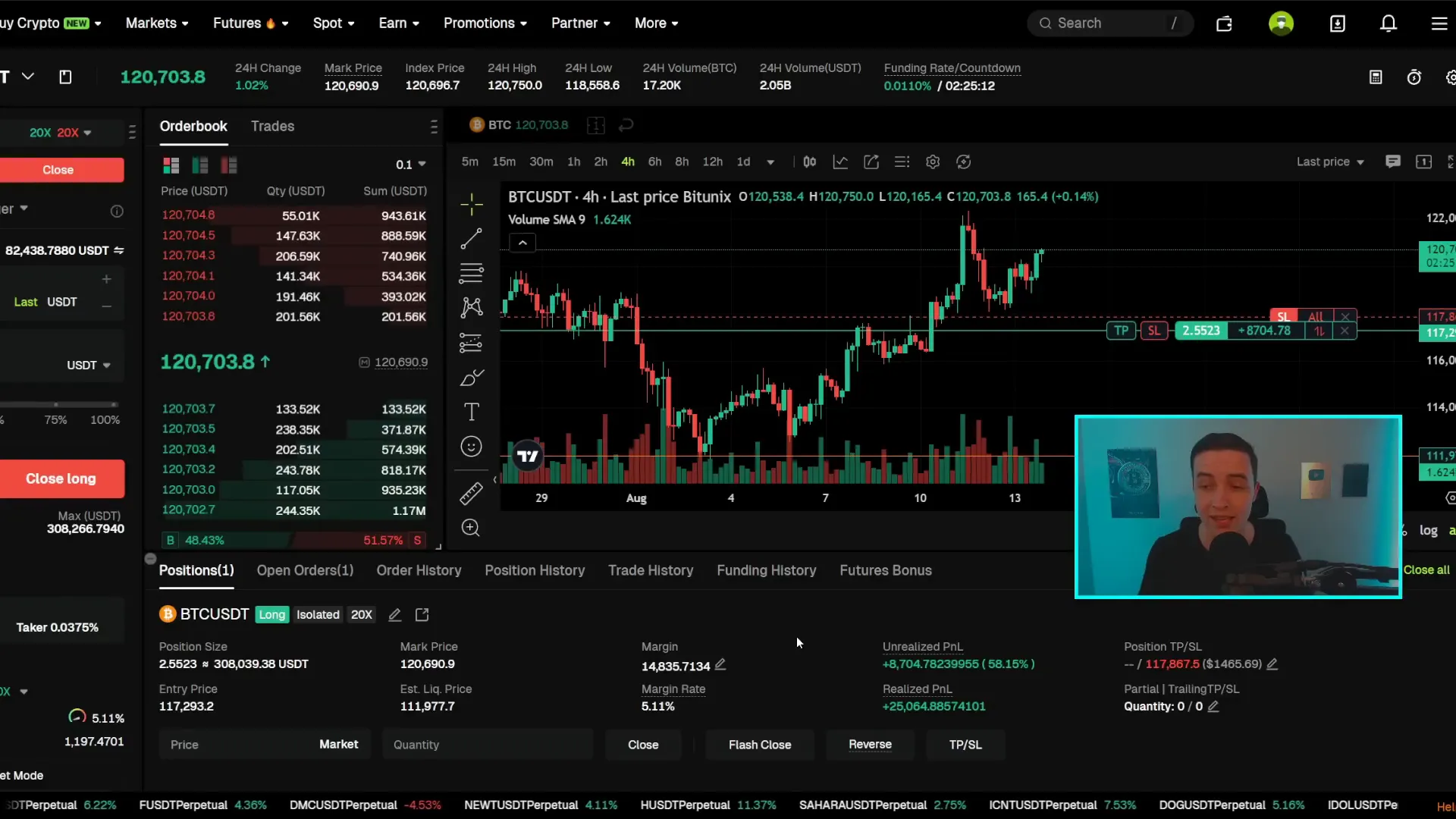The image size is (1456, 819).
Task: Collapse the chart indicator legend arrow
Action: (522, 243)
